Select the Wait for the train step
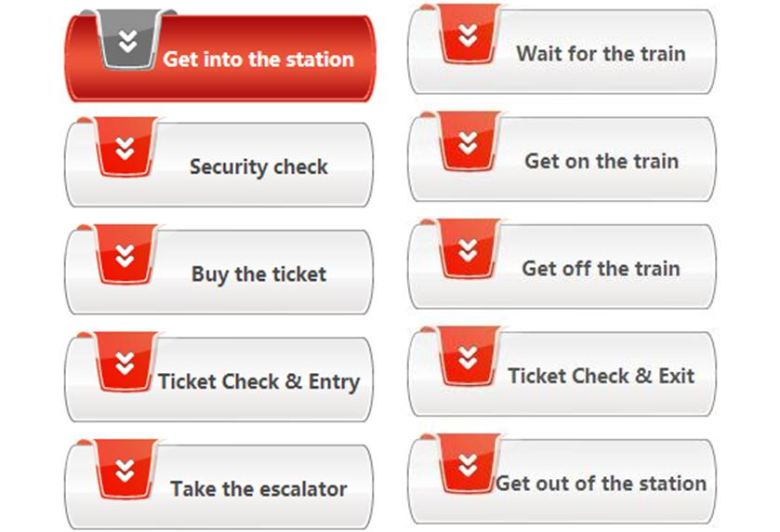 pos(601,53)
